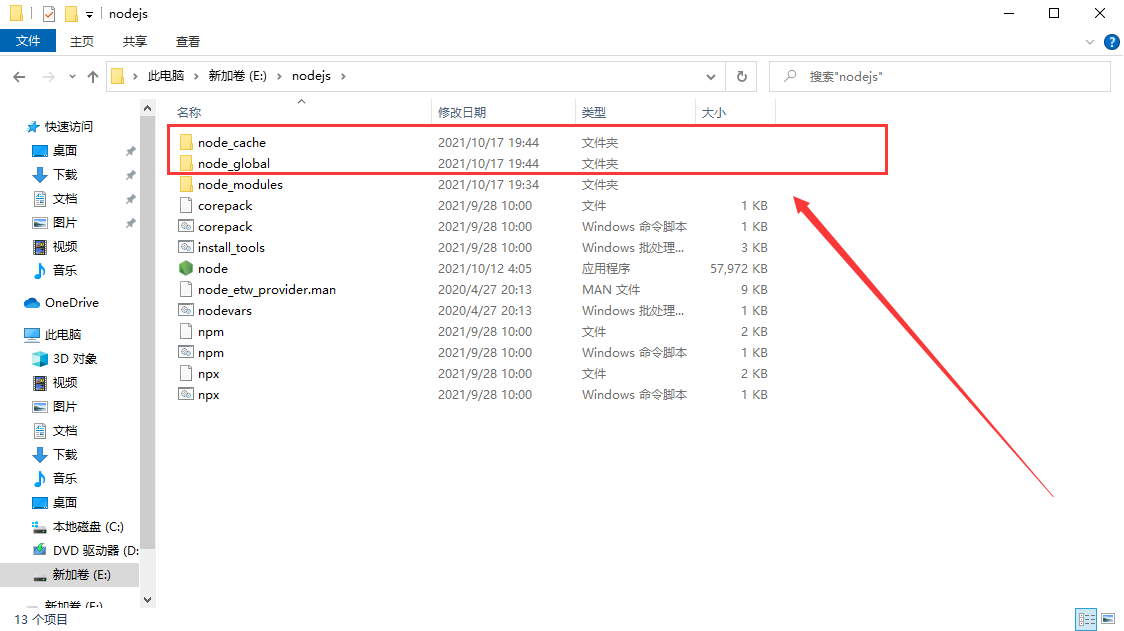Sort by 名称 column header

[189, 113]
